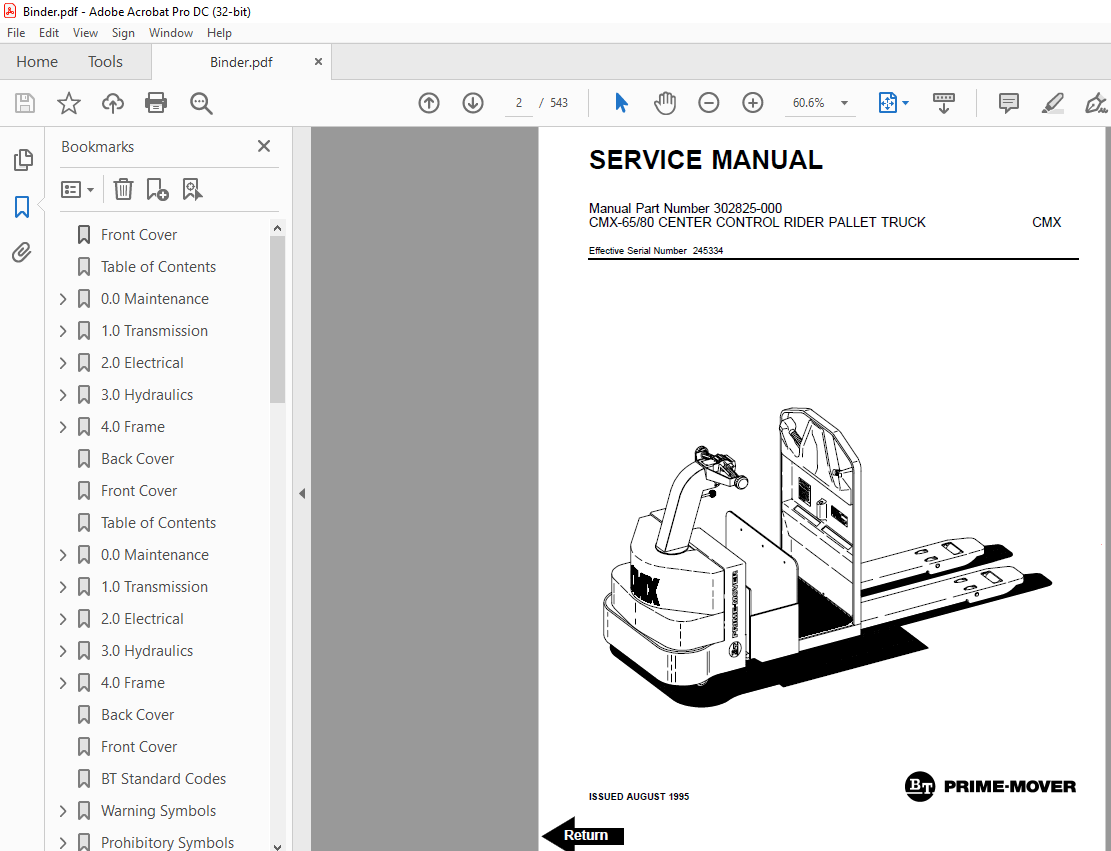
Task: Click the page number input field
Action: 519,103
